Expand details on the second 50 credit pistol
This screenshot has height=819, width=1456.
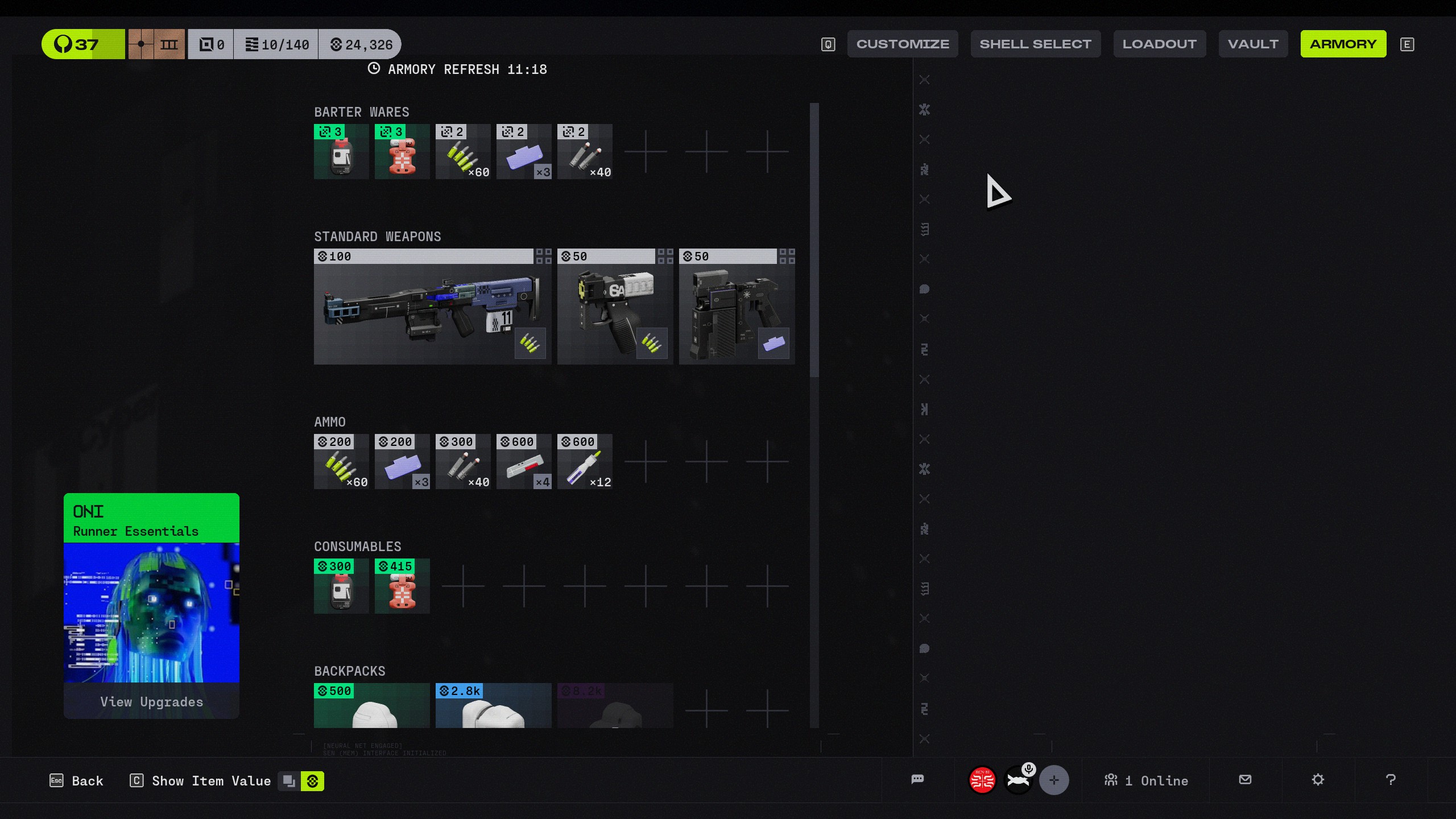pyautogui.click(x=787, y=257)
